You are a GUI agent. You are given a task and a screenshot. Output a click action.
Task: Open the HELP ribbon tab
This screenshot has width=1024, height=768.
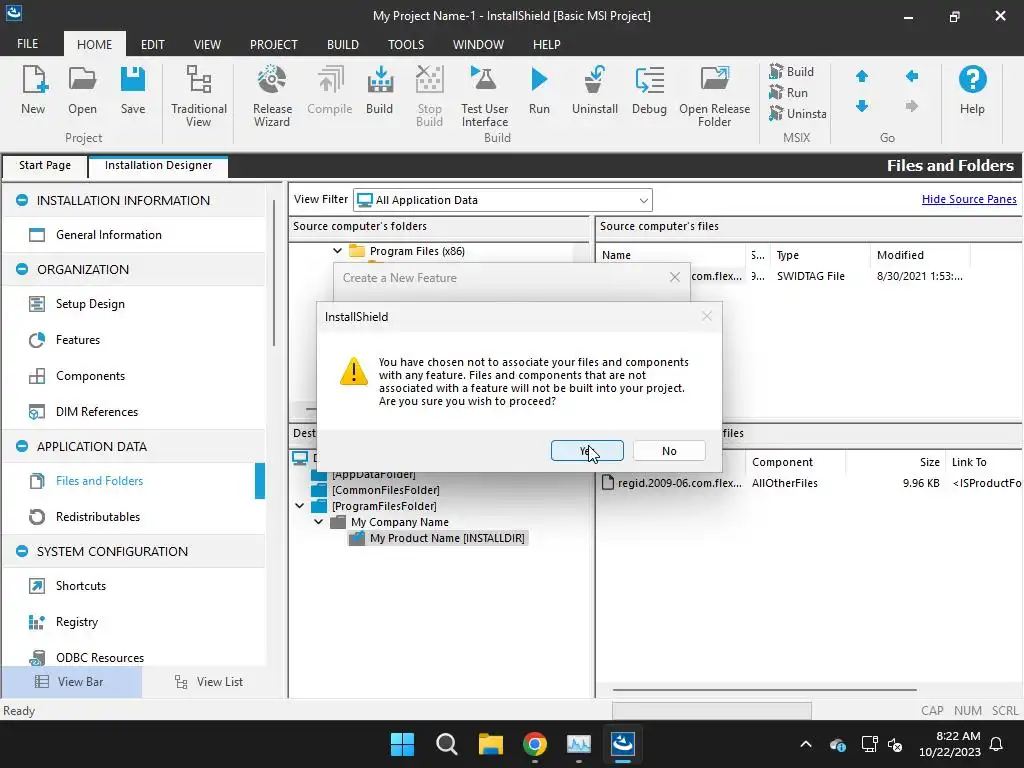[547, 44]
